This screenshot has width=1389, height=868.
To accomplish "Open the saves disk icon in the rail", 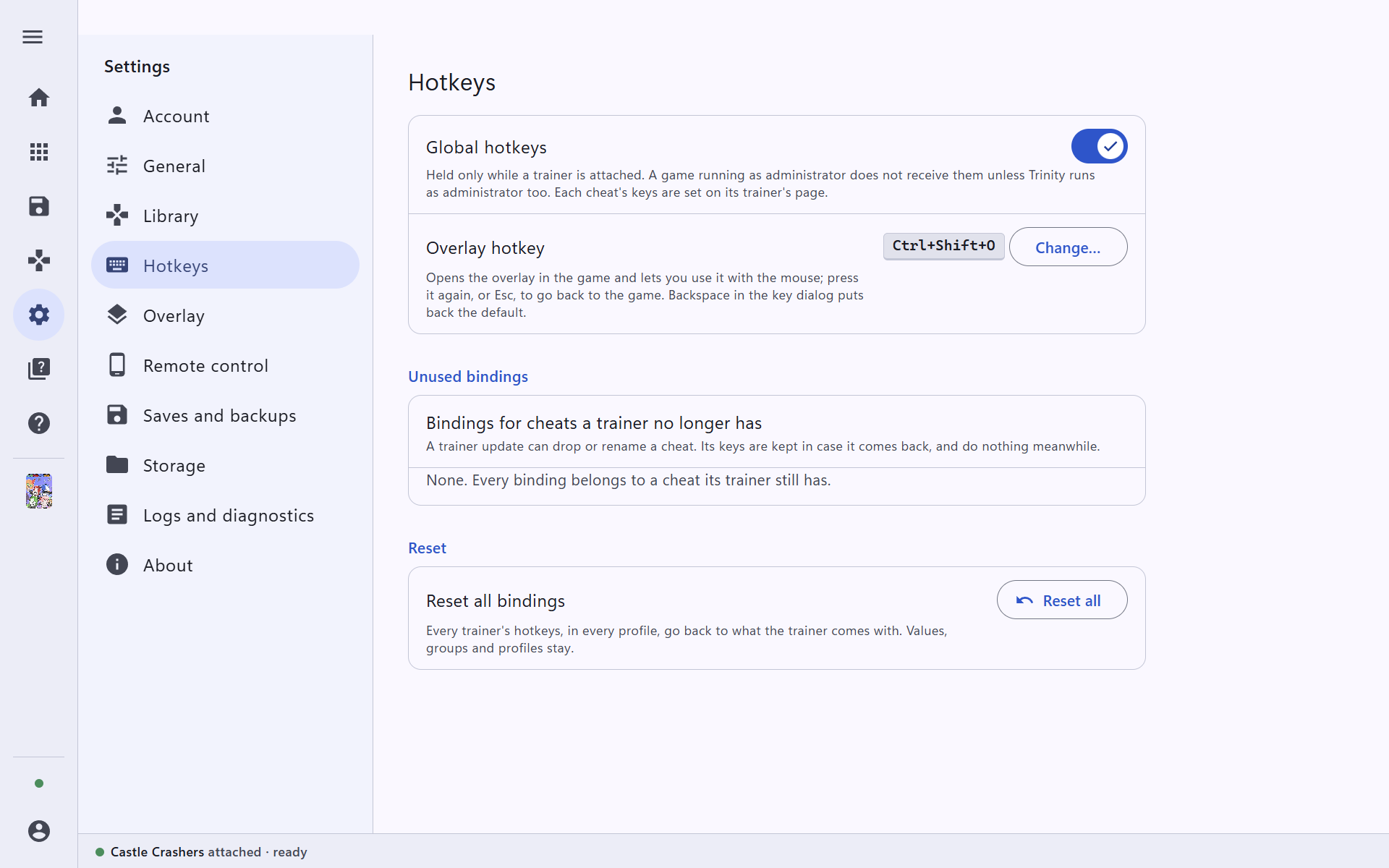I will coord(39,206).
